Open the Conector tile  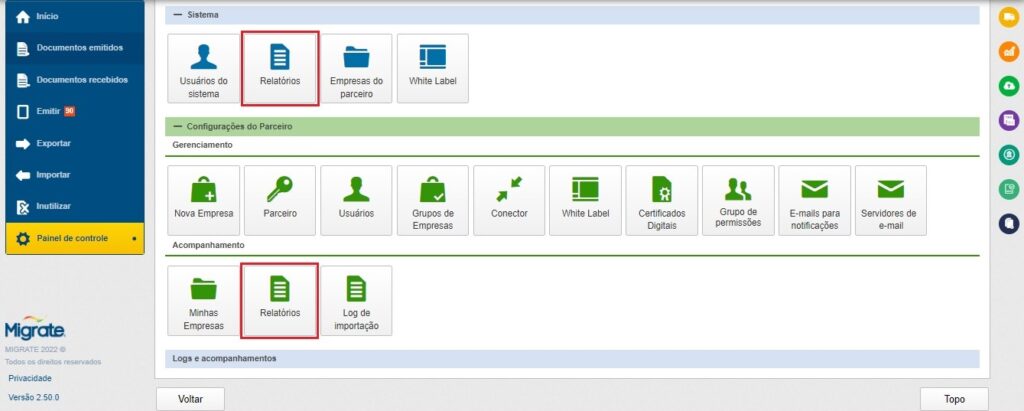[509, 200]
